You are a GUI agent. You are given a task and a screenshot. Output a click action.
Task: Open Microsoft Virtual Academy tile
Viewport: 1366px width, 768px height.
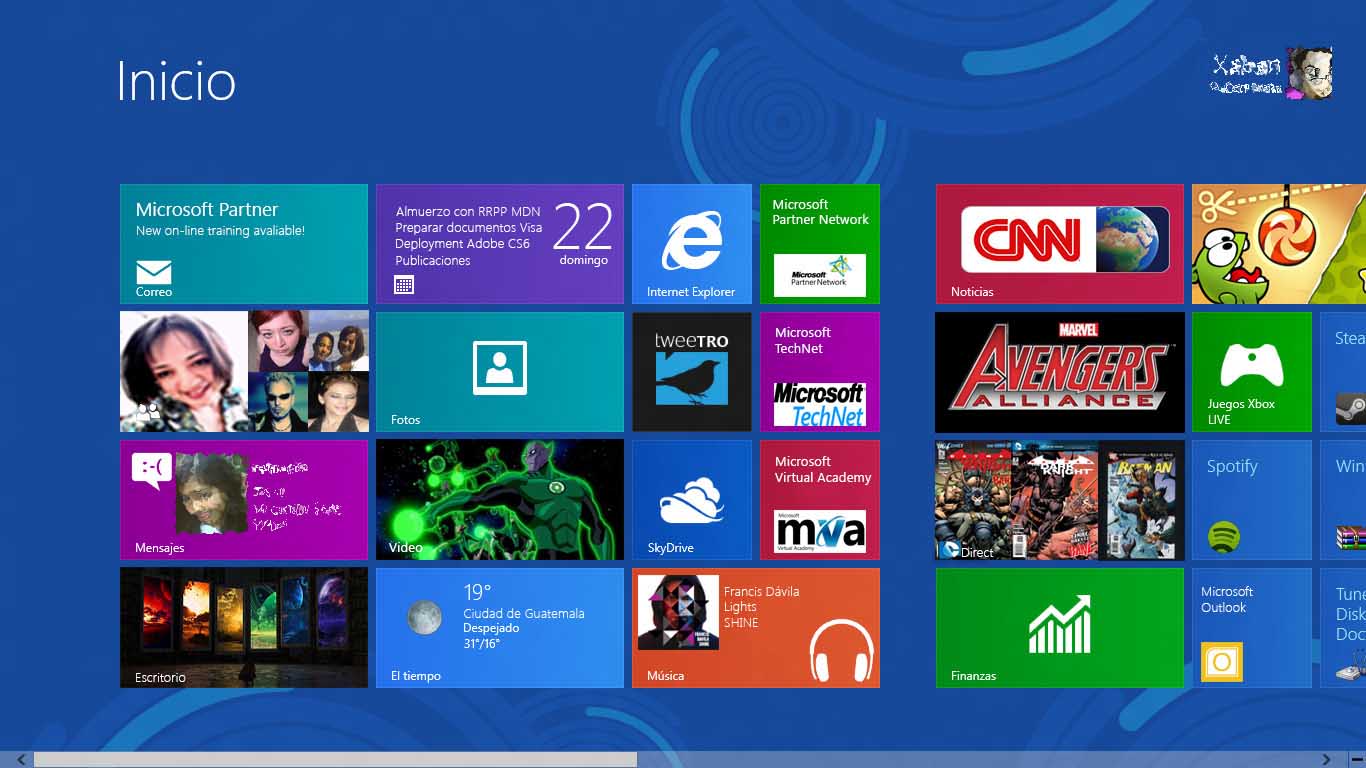point(820,500)
